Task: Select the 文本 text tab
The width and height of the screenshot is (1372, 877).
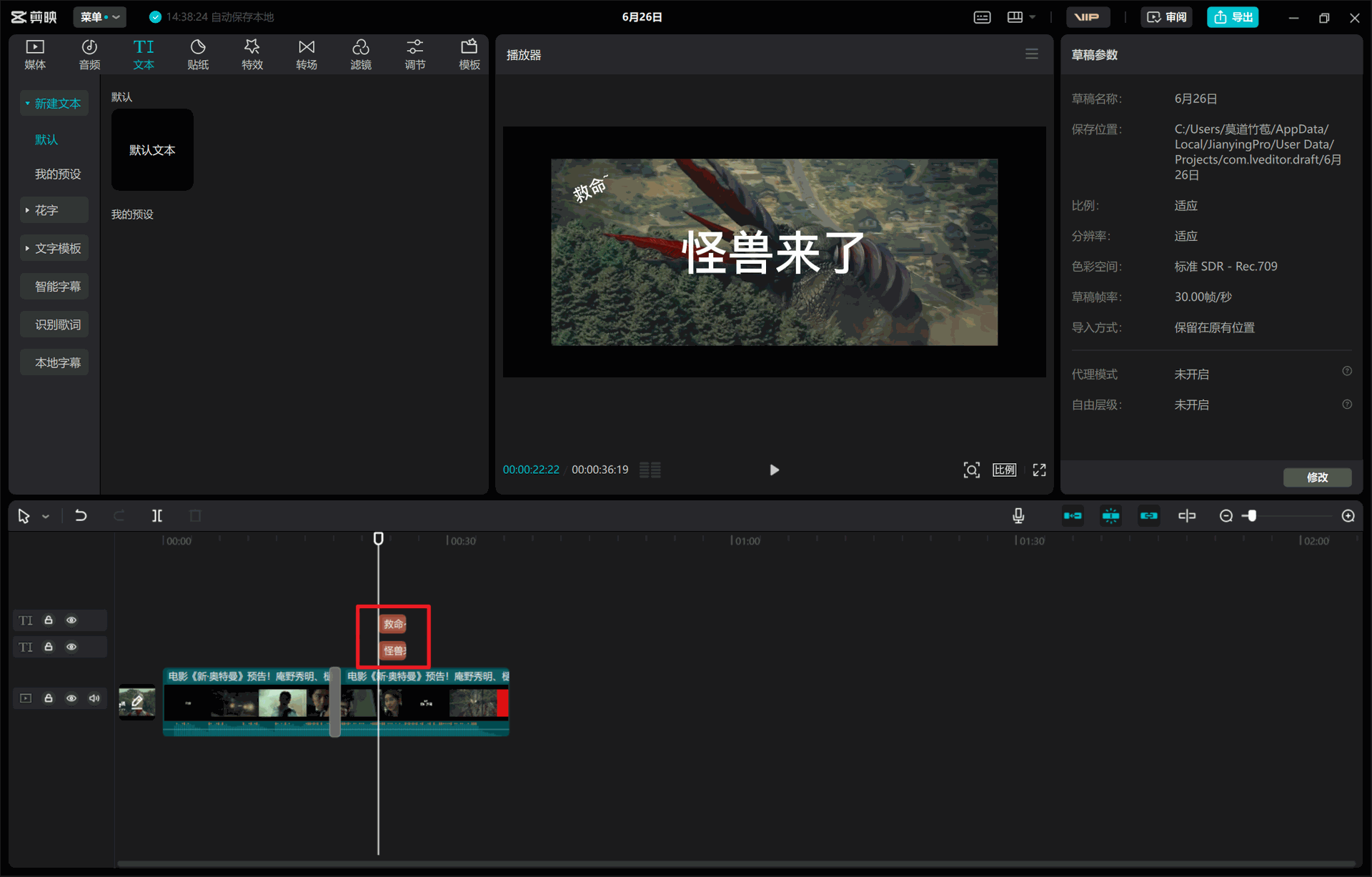Action: pyautogui.click(x=144, y=55)
